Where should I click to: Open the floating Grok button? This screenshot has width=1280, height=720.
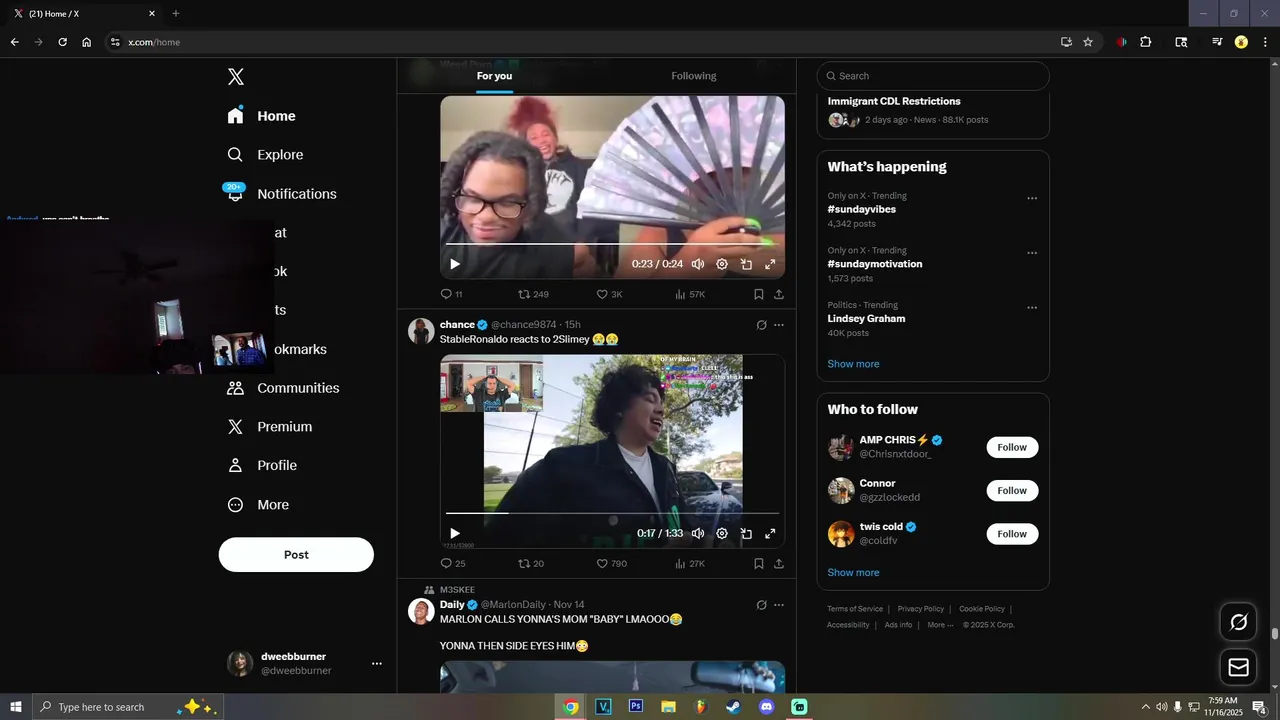(x=1239, y=622)
